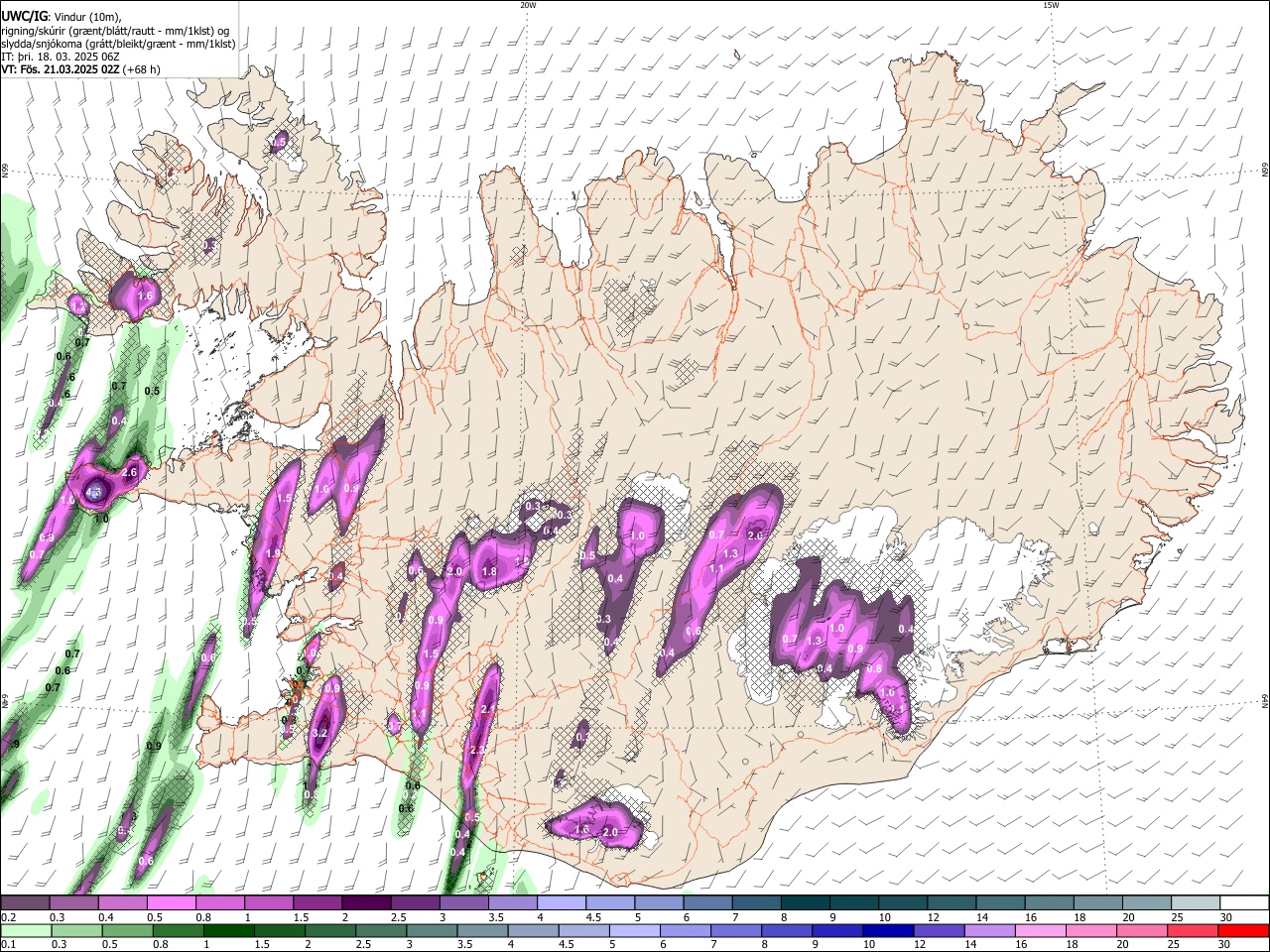Click the 'UWC/IG: Vindur (10m),' title line
Screen dimensions: 1270x952
[62, 16]
